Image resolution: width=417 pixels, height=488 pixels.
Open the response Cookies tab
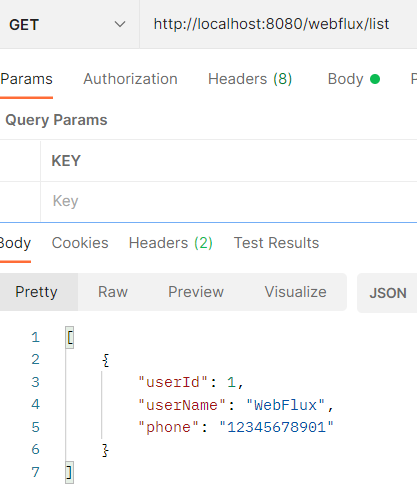click(80, 243)
